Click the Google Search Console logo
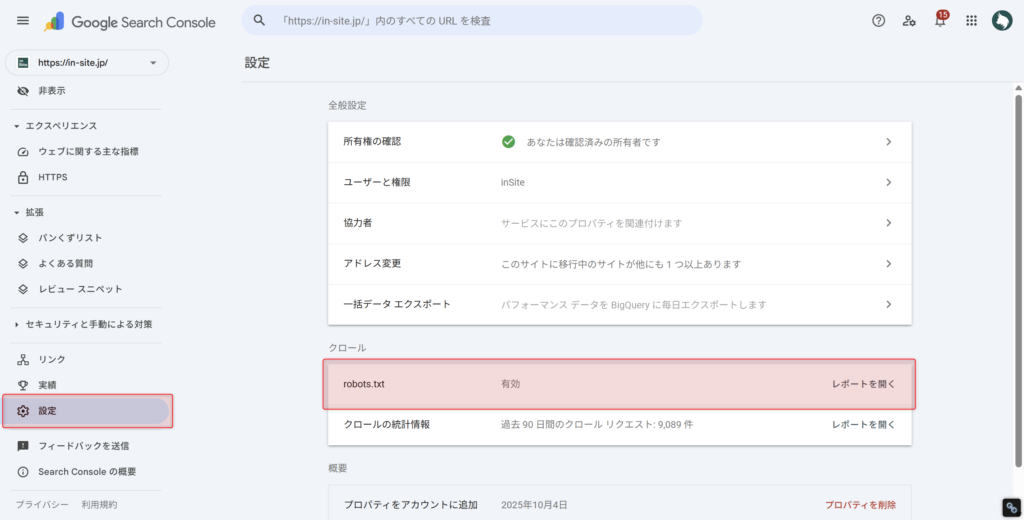 (x=129, y=22)
